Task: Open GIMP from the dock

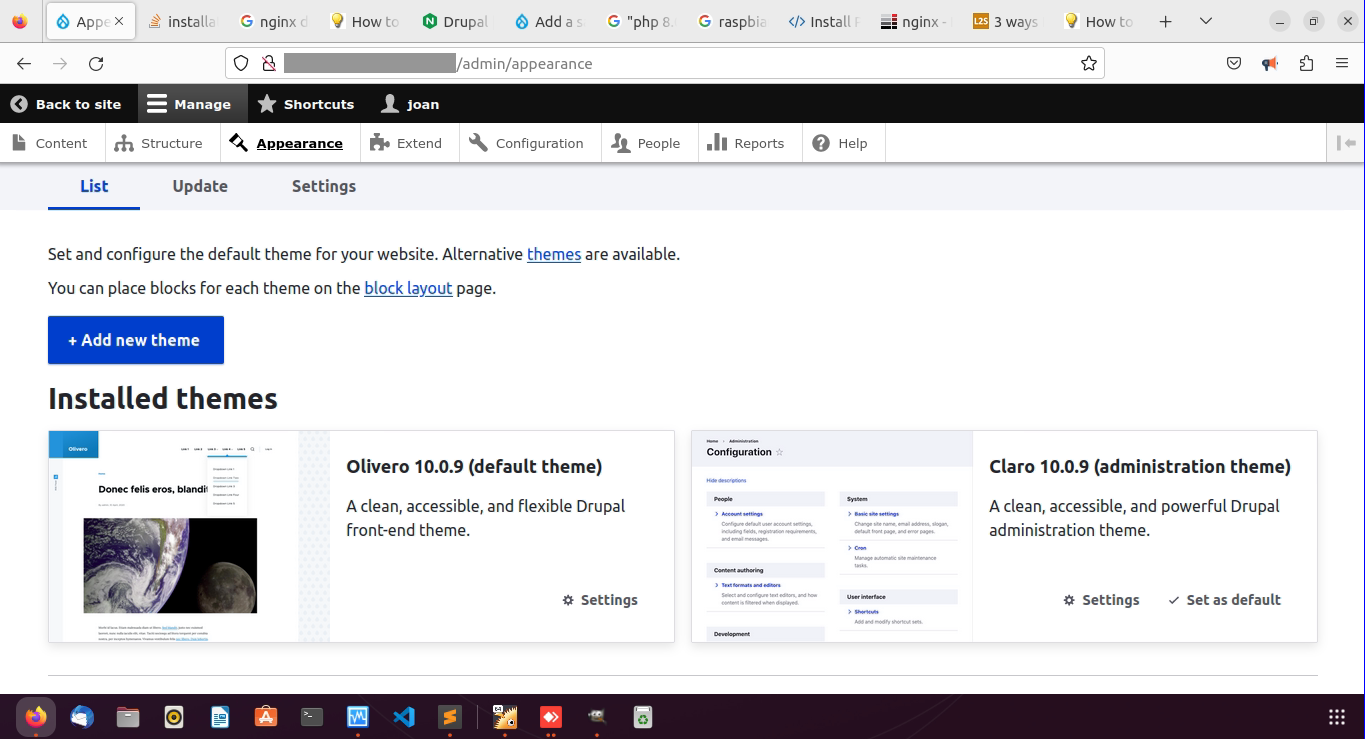Action: tap(596, 717)
